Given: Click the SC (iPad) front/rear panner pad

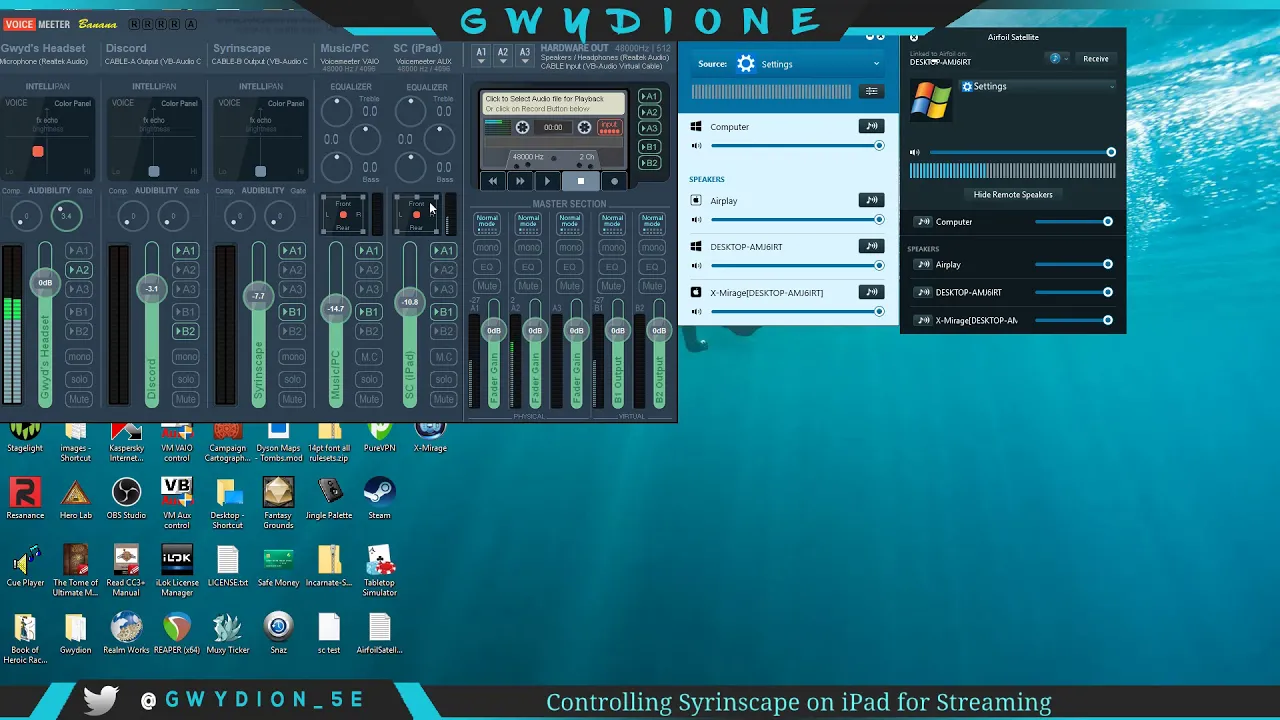Looking at the screenshot, I should point(417,215).
